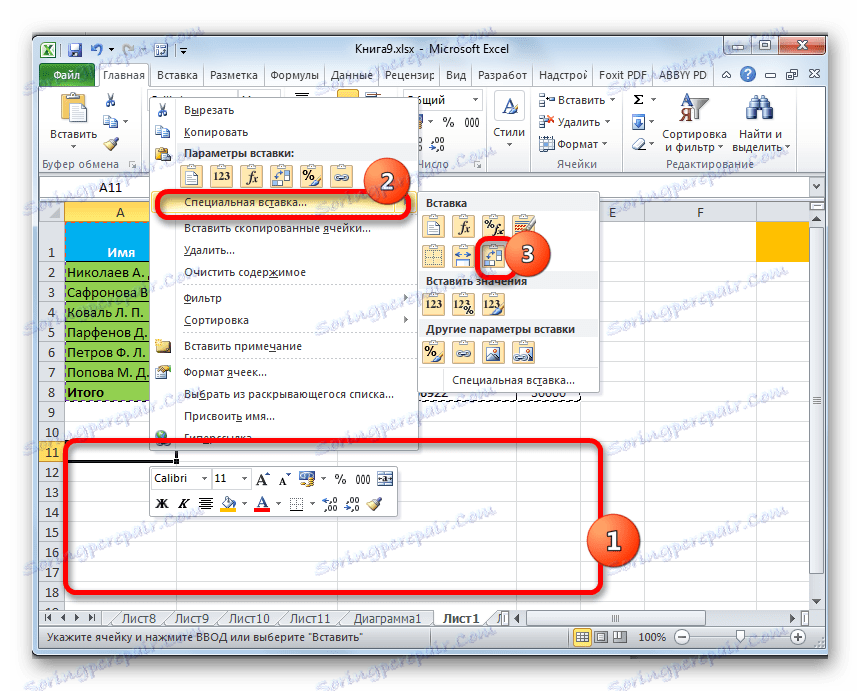Select the Transpose paste icon
The height and width of the screenshot is (691, 860).
click(494, 255)
